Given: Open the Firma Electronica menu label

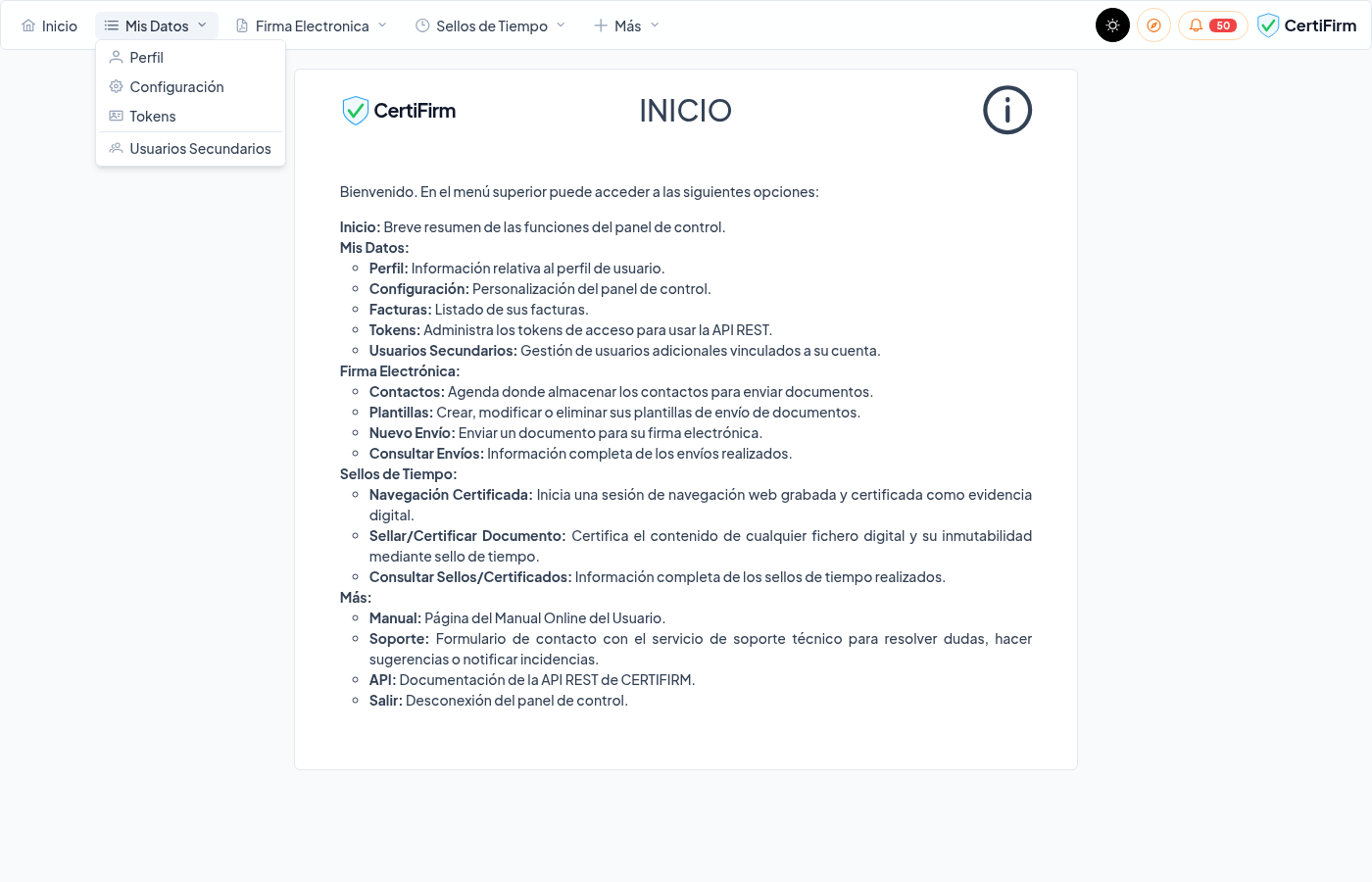Looking at the screenshot, I should pos(313,26).
